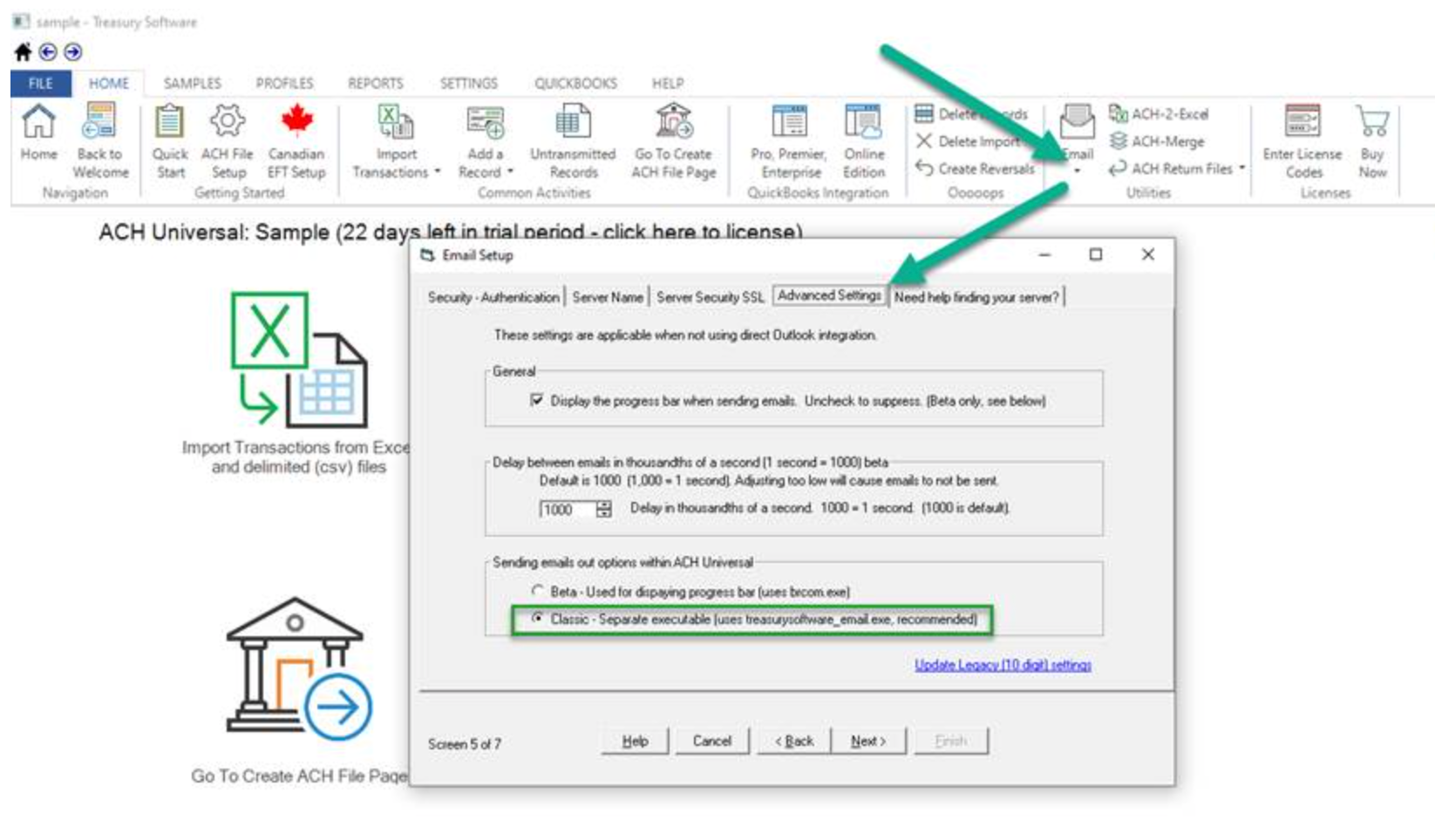1435x840 pixels.
Task: Toggle Display the progress bar checkbox
Action: [x=537, y=401]
